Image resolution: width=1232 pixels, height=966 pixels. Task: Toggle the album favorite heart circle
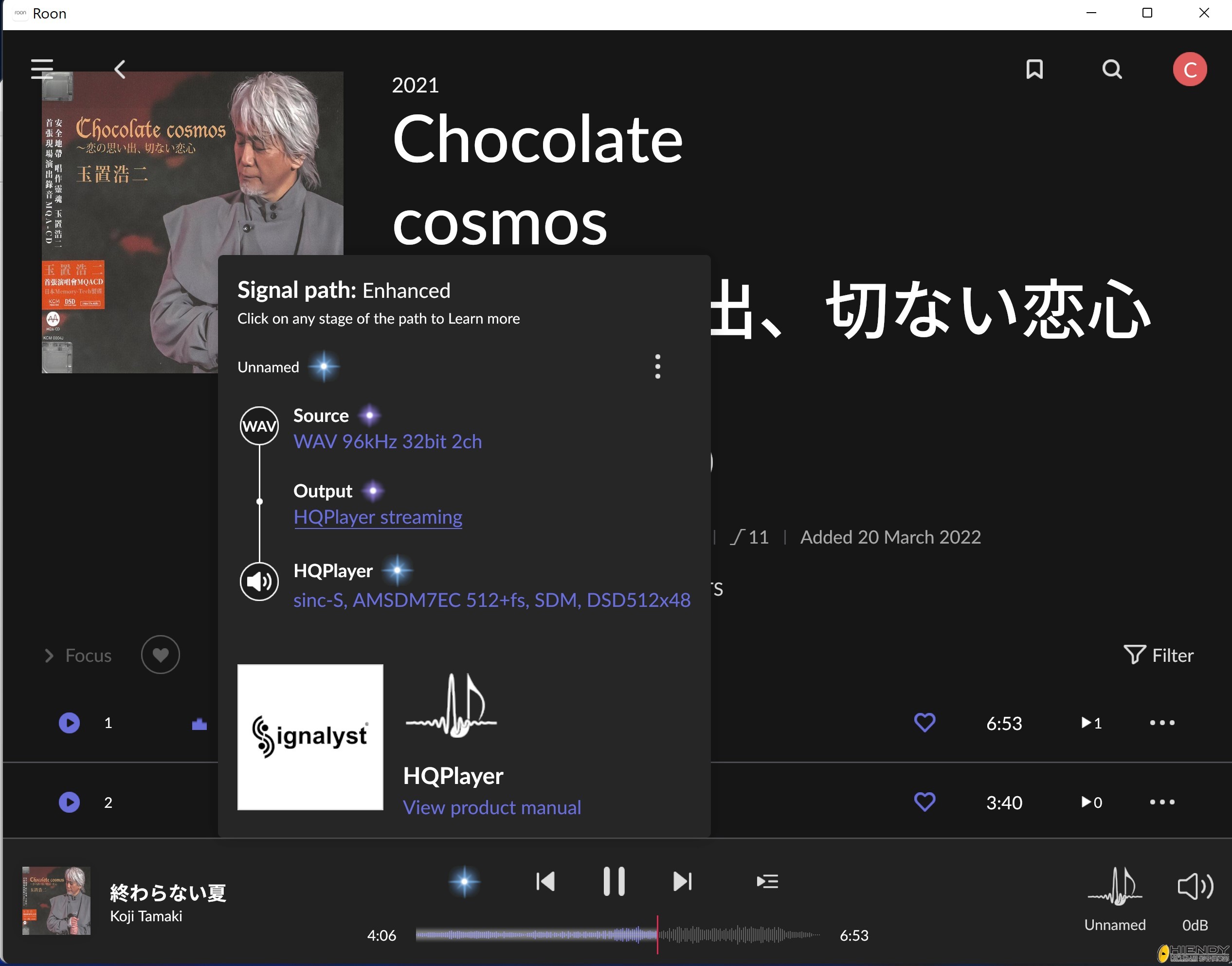tap(161, 655)
